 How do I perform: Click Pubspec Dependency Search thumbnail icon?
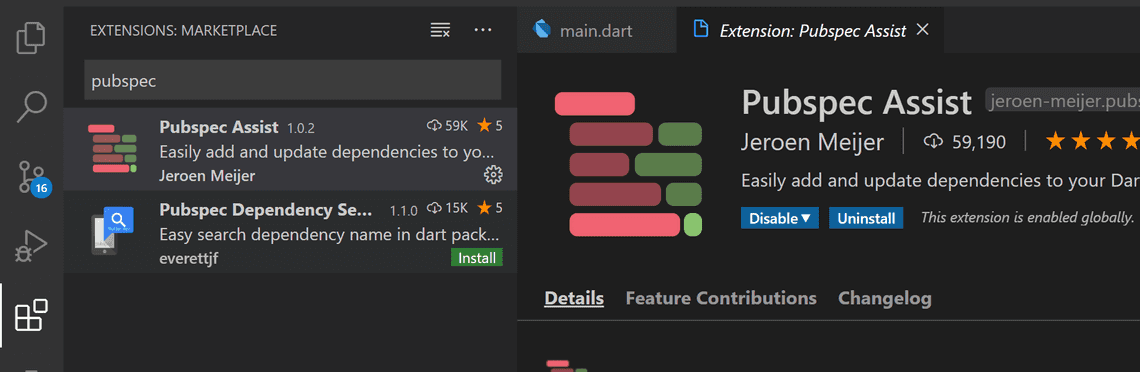coord(113,231)
